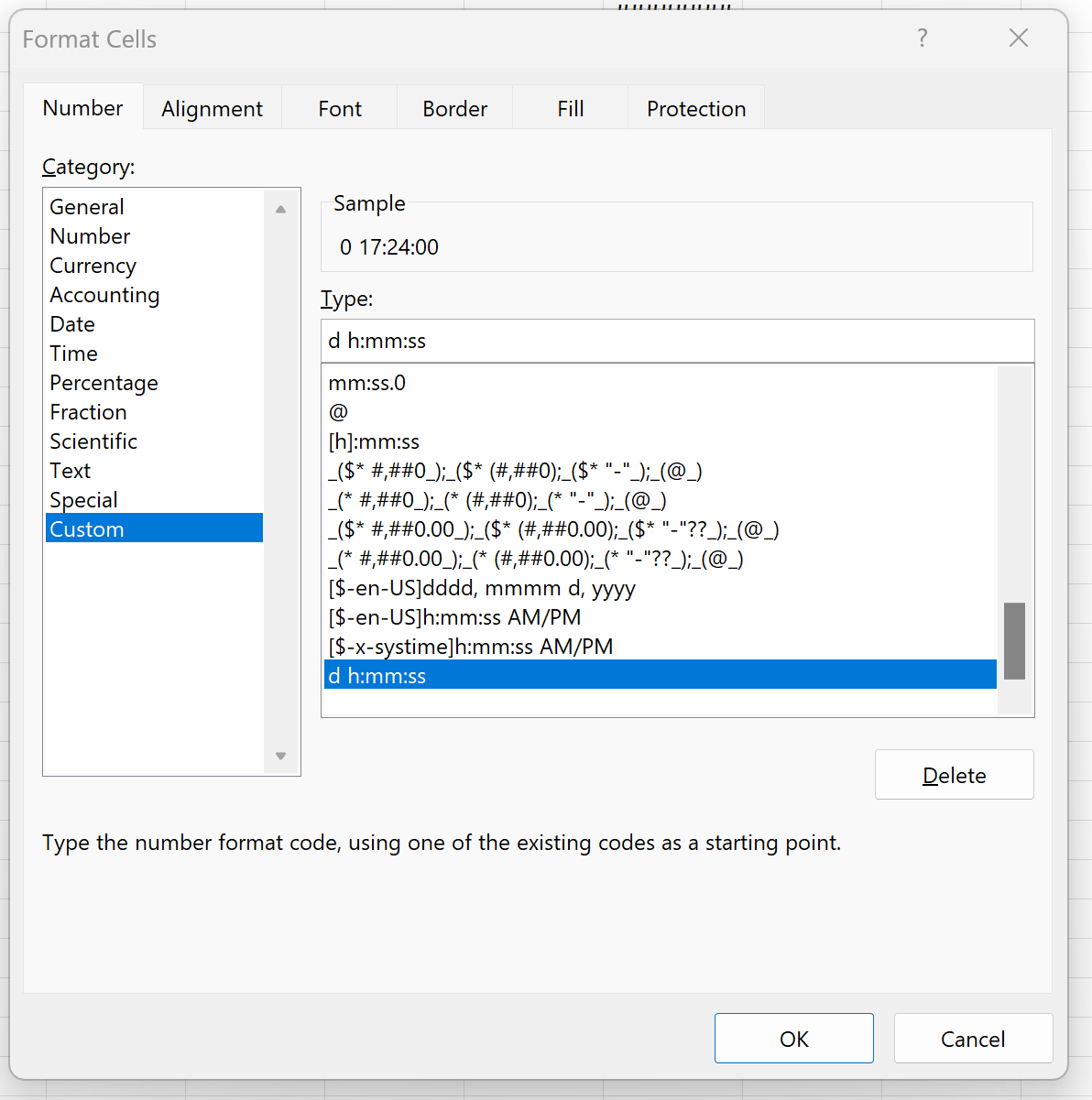Select the Fill tab
This screenshot has height=1100, width=1092.
570,109
